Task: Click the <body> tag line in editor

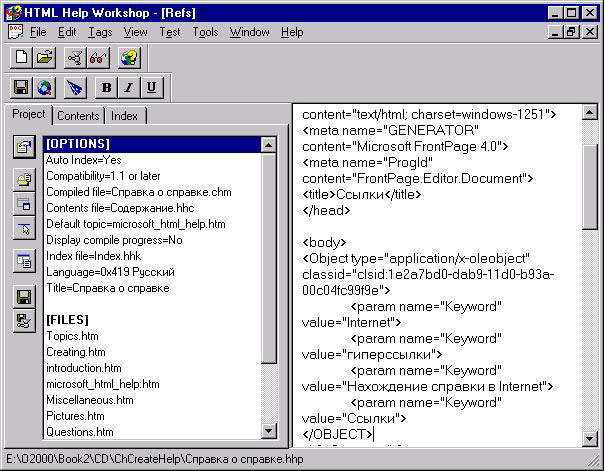Action: point(324,243)
